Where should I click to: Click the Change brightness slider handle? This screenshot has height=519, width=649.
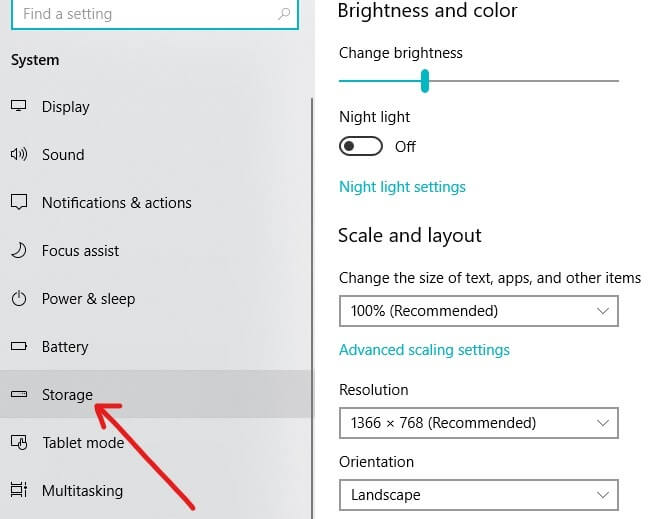click(425, 80)
